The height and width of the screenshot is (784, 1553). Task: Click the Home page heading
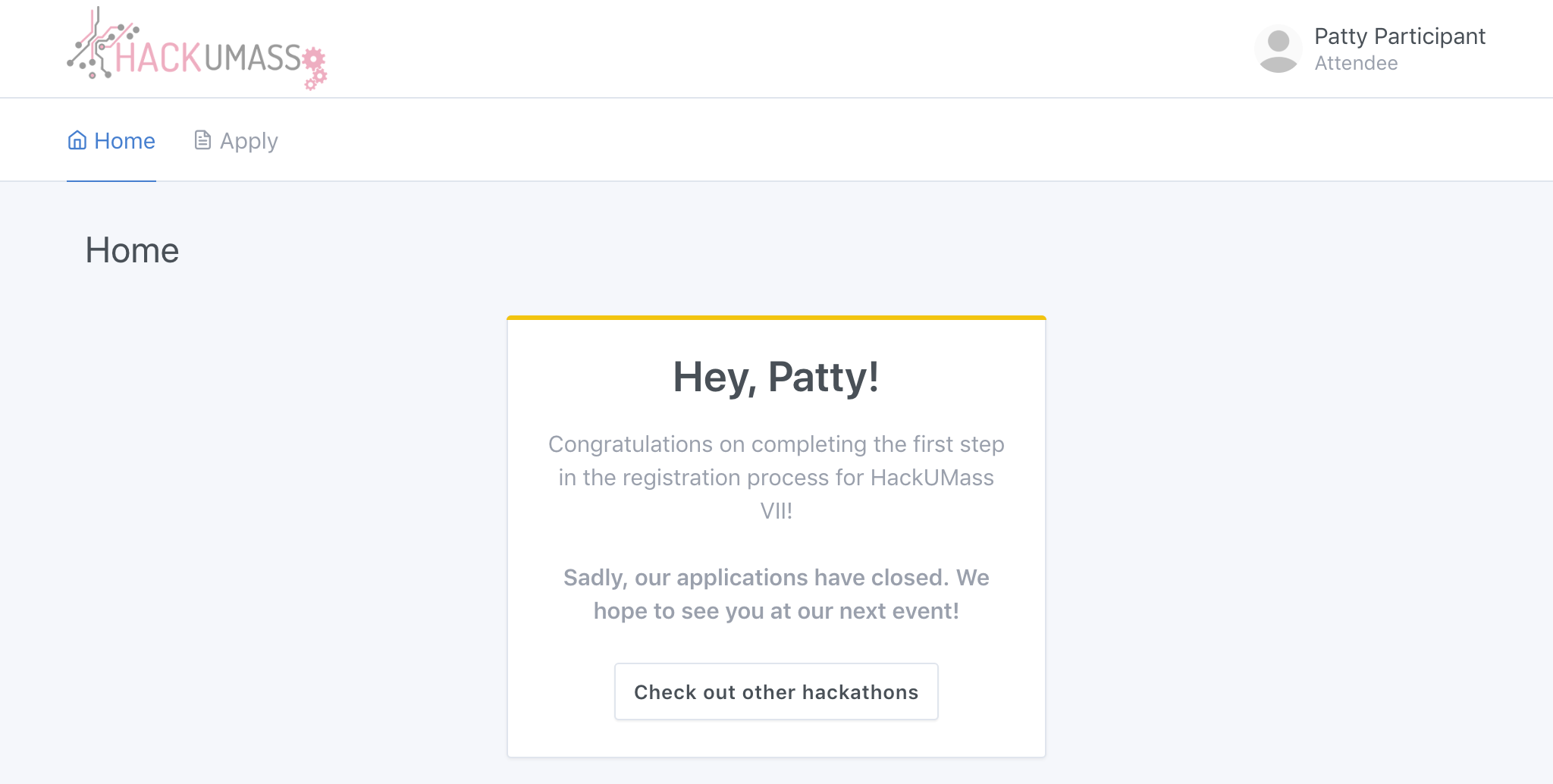pyautogui.click(x=132, y=250)
